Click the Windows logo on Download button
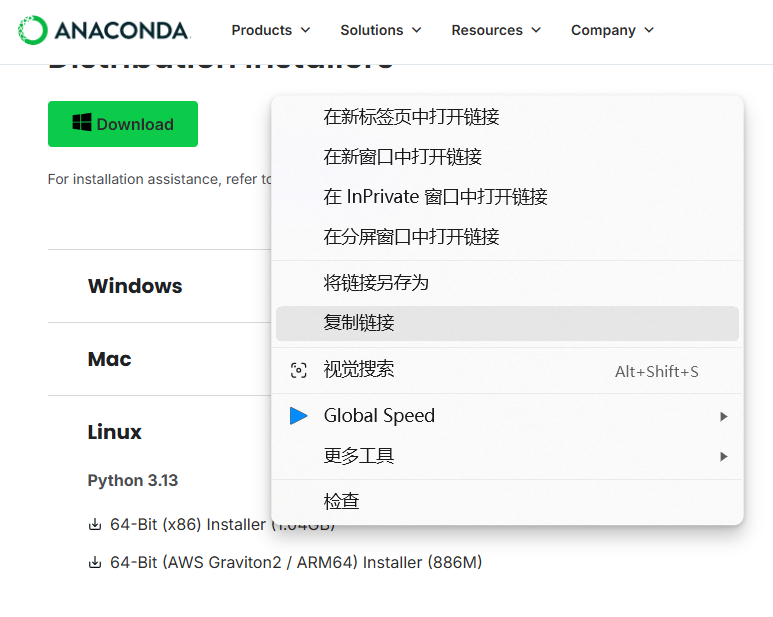The height and width of the screenshot is (617, 773). click(x=82, y=124)
